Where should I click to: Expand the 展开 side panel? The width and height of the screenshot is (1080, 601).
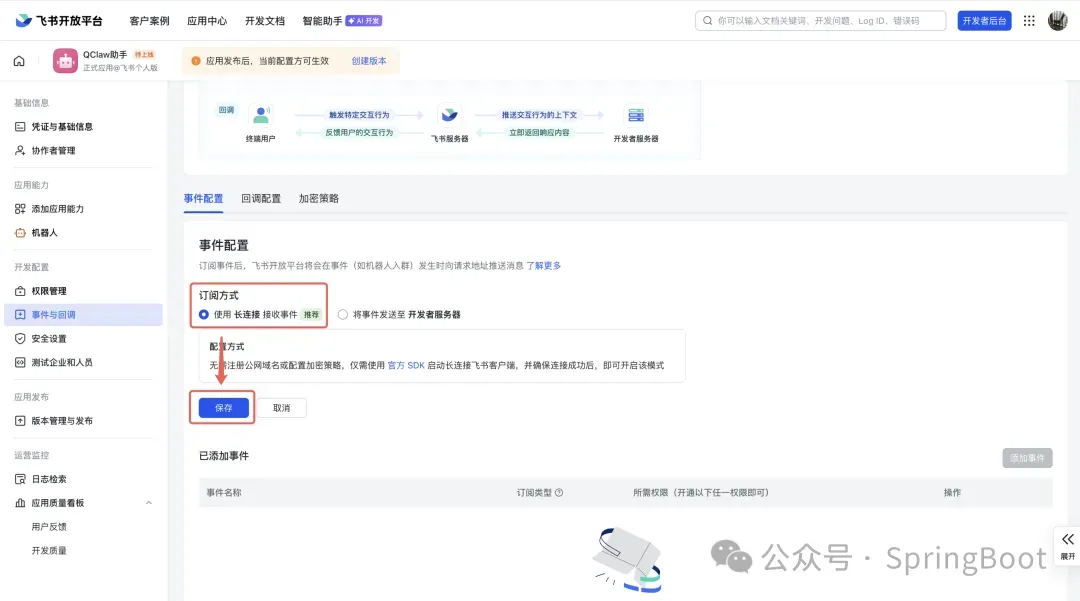tap(1067, 545)
